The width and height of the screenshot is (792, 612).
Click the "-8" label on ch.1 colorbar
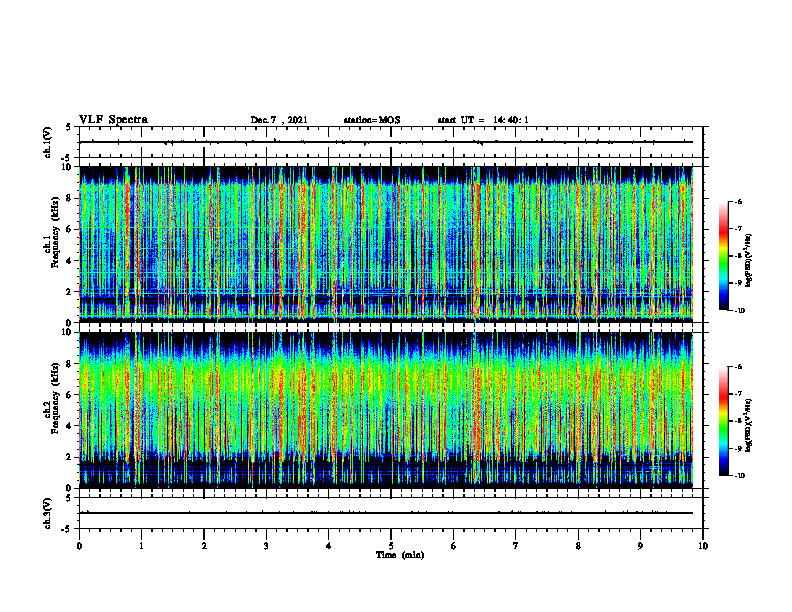click(x=739, y=256)
